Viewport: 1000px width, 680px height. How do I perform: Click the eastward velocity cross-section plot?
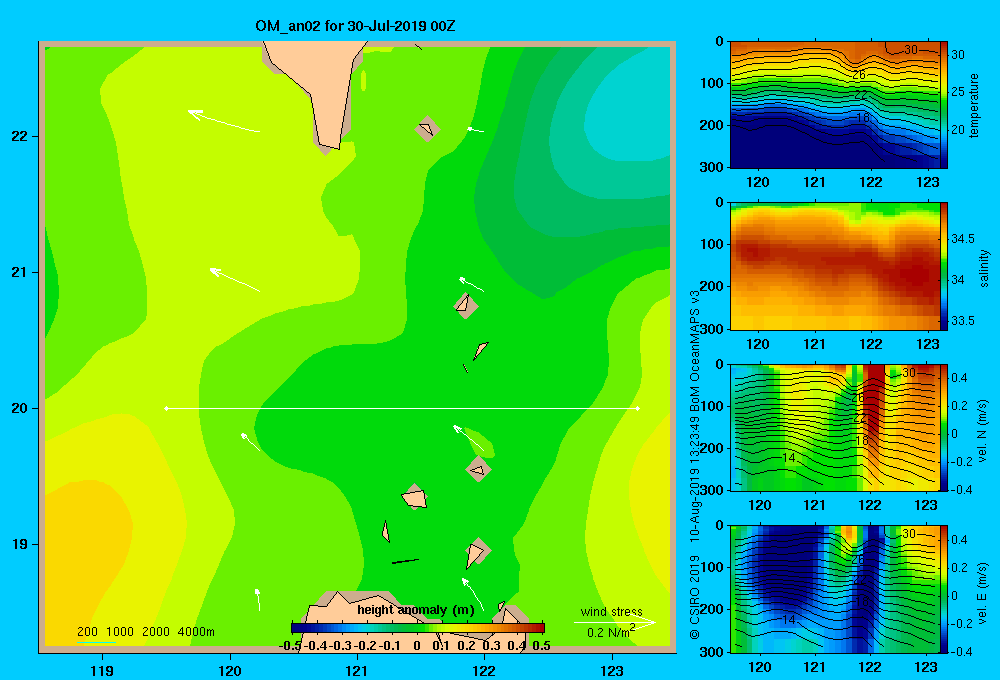click(x=835, y=589)
